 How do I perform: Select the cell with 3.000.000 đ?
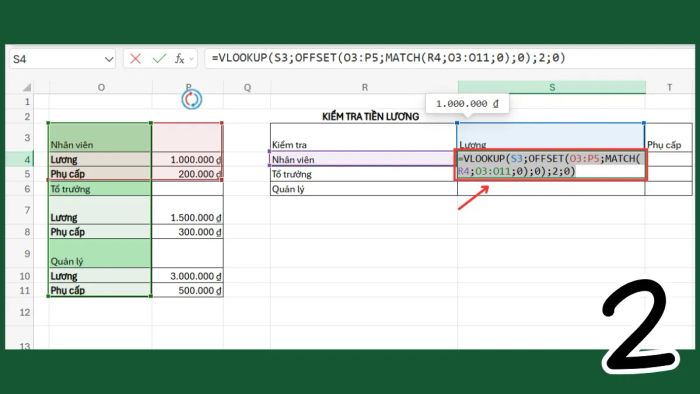pyautogui.click(x=188, y=276)
